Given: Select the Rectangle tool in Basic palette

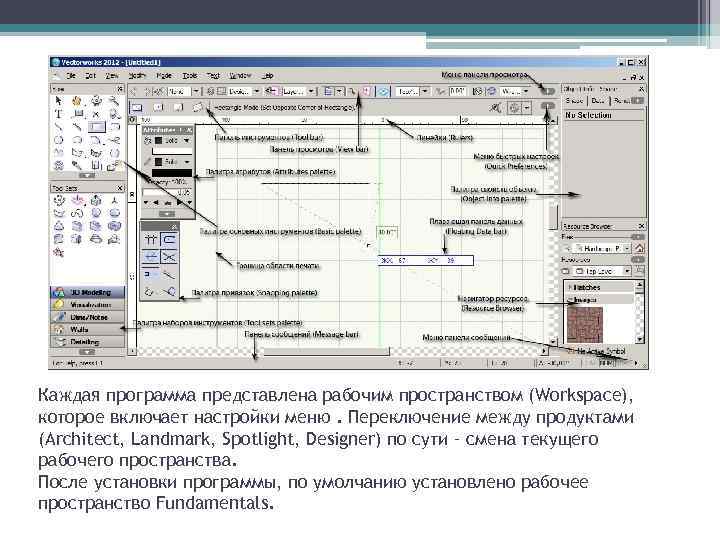Looking at the screenshot, I should tap(96, 127).
